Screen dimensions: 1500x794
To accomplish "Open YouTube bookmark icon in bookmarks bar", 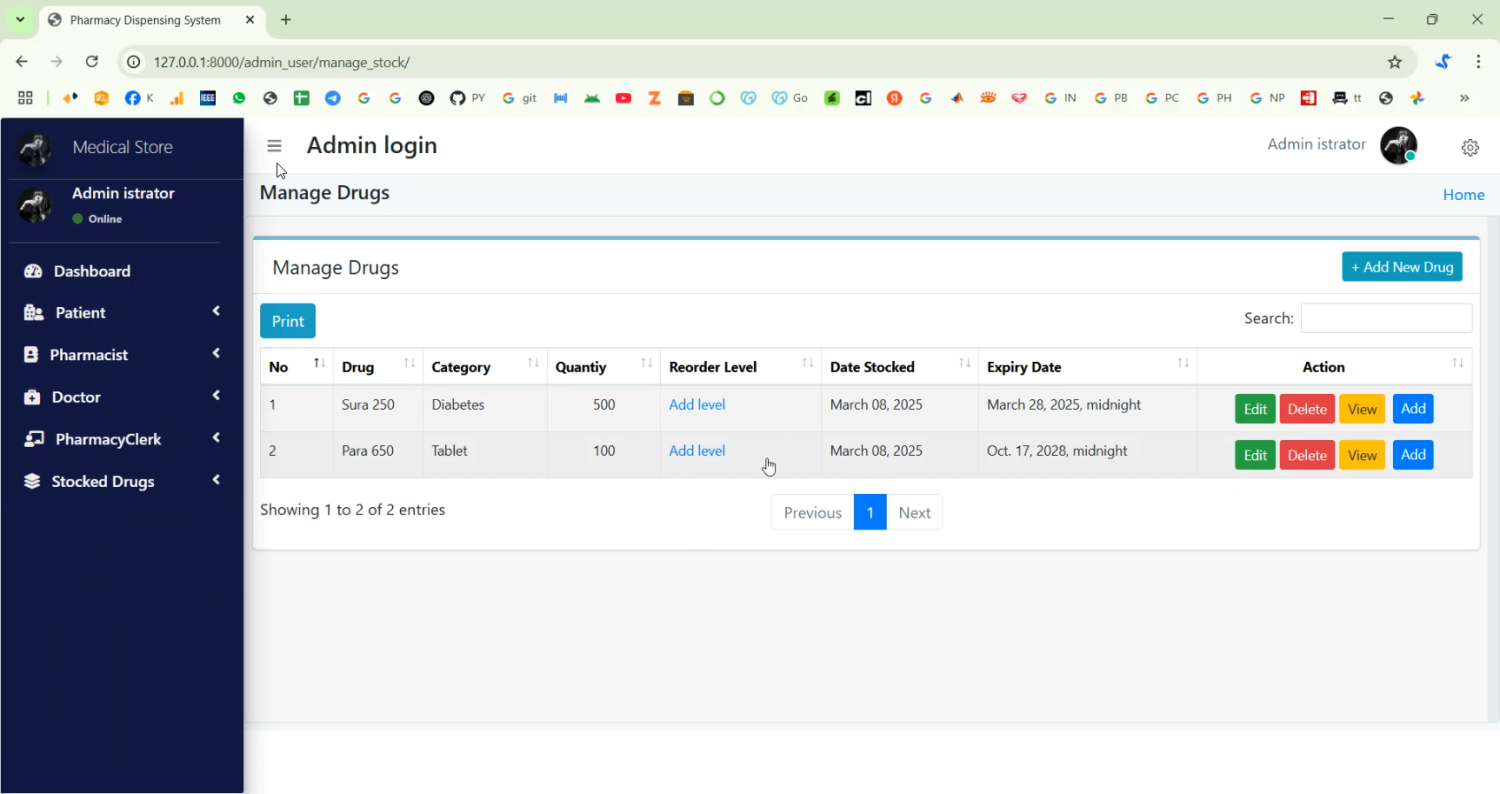I will [623, 98].
